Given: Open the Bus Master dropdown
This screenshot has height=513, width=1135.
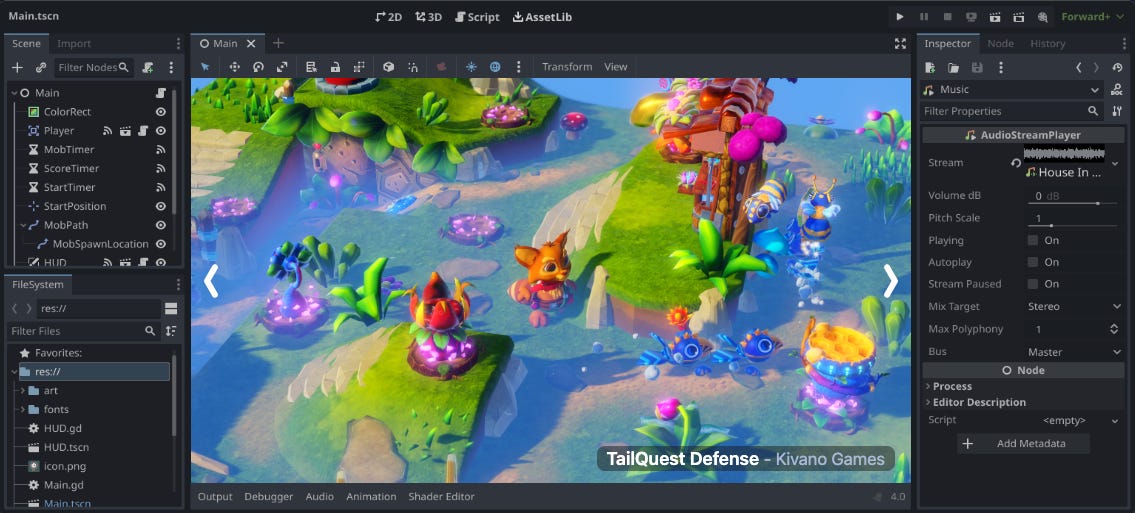Looking at the screenshot, I should coord(1074,352).
